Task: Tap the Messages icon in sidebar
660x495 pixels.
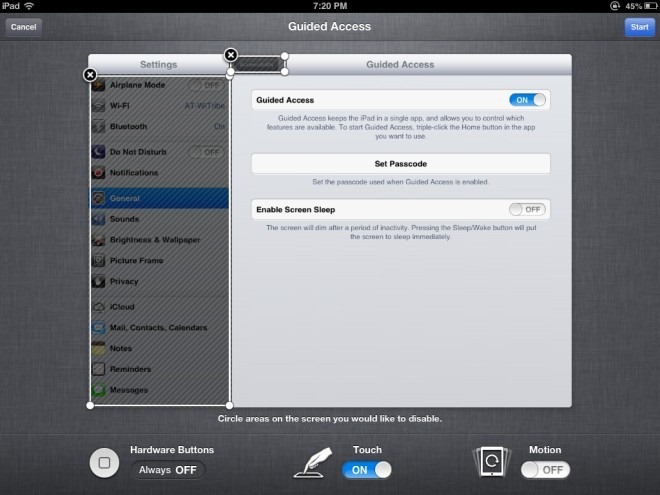Action: click(98, 390)
